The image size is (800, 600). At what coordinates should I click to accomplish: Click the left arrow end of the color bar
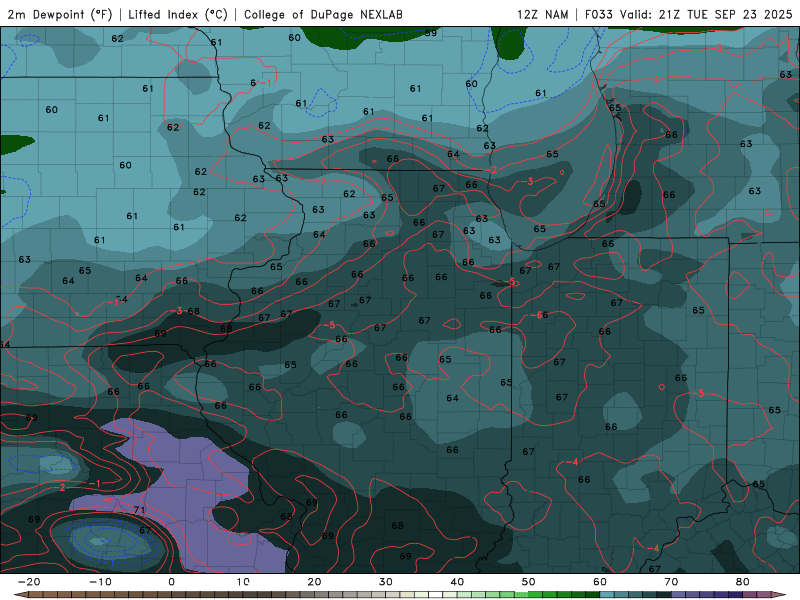(19, 595)
